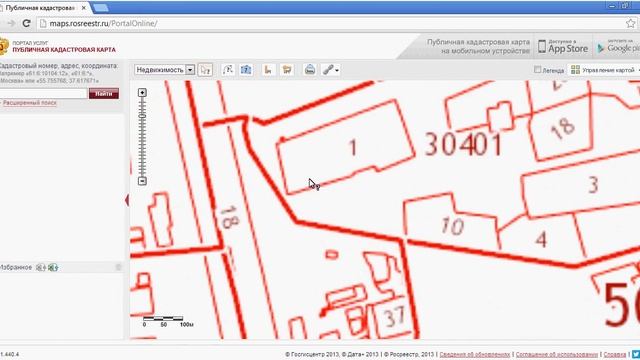Screen dimensions: 640x360
Task: Reload the page with the refresh button
Action: click(26, 23)
